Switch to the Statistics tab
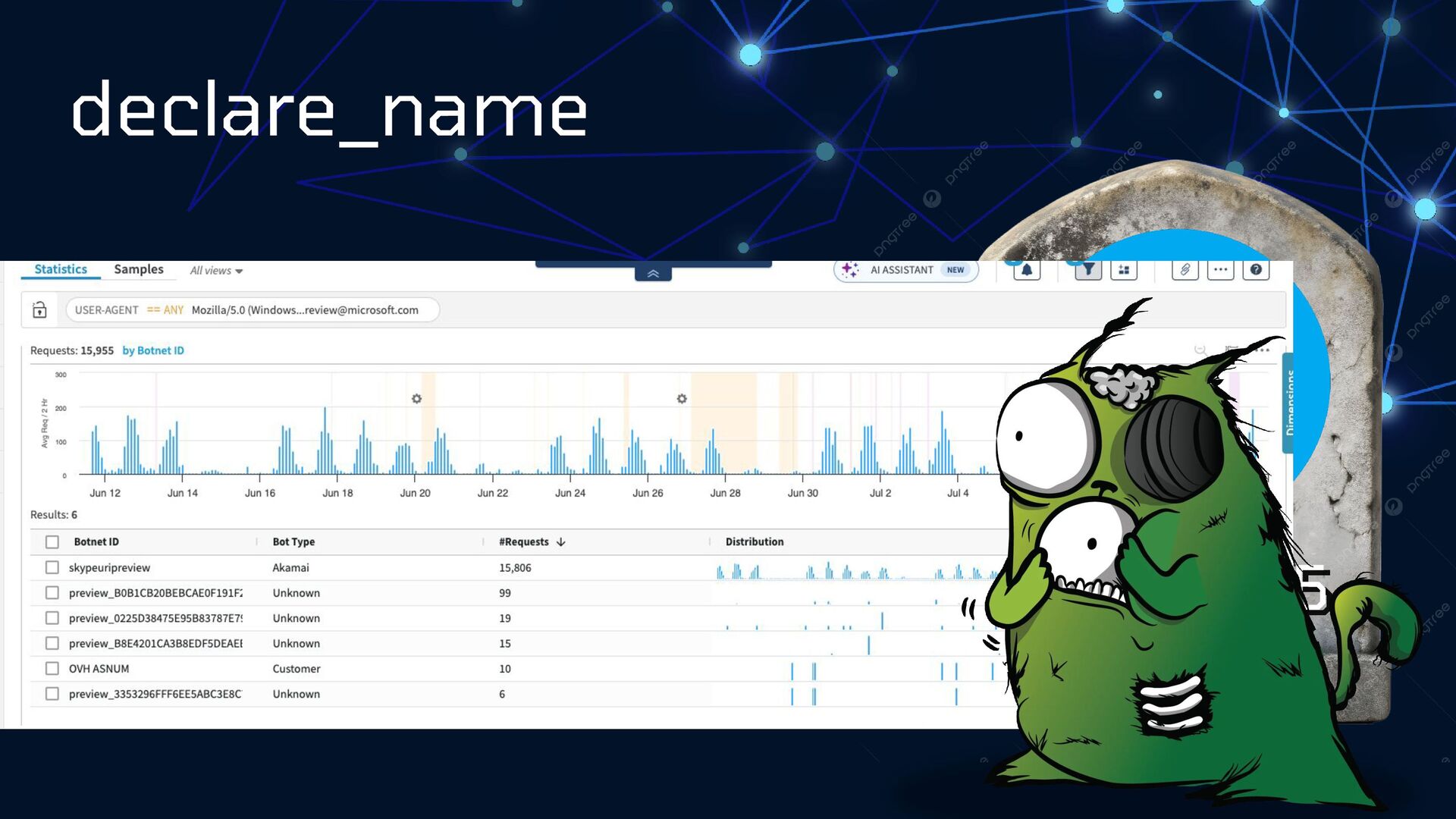Screen dimensions: 1456x819 click(x=61, y=269)
